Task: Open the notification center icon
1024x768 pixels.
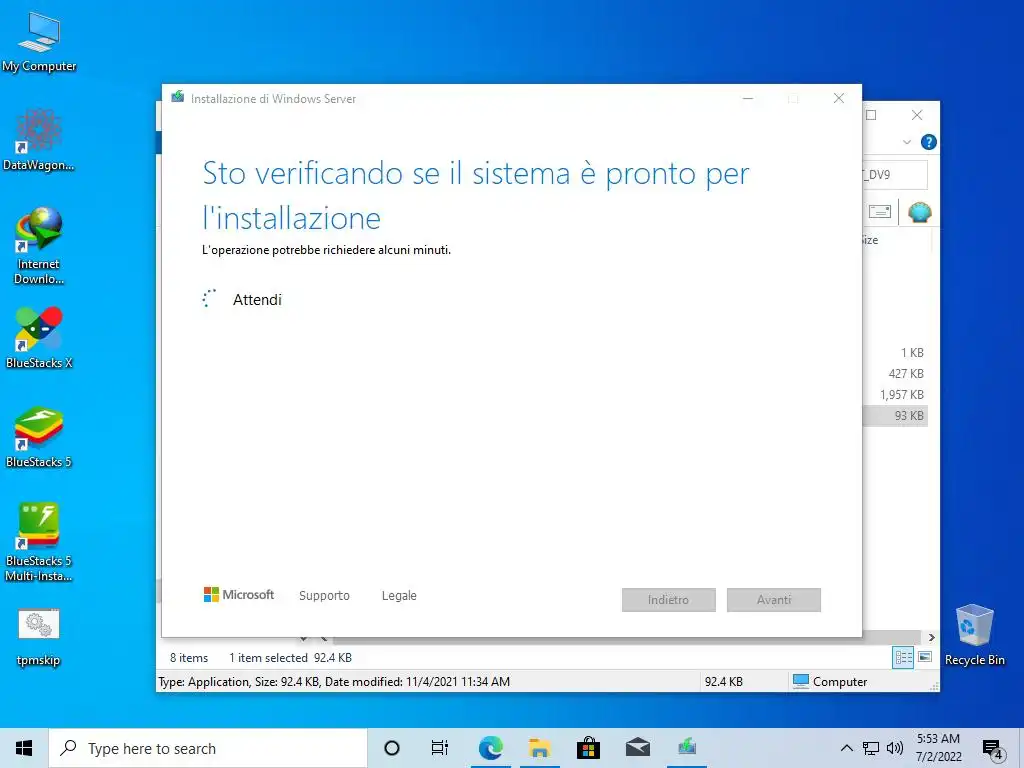Action: (x=993, y=749)
